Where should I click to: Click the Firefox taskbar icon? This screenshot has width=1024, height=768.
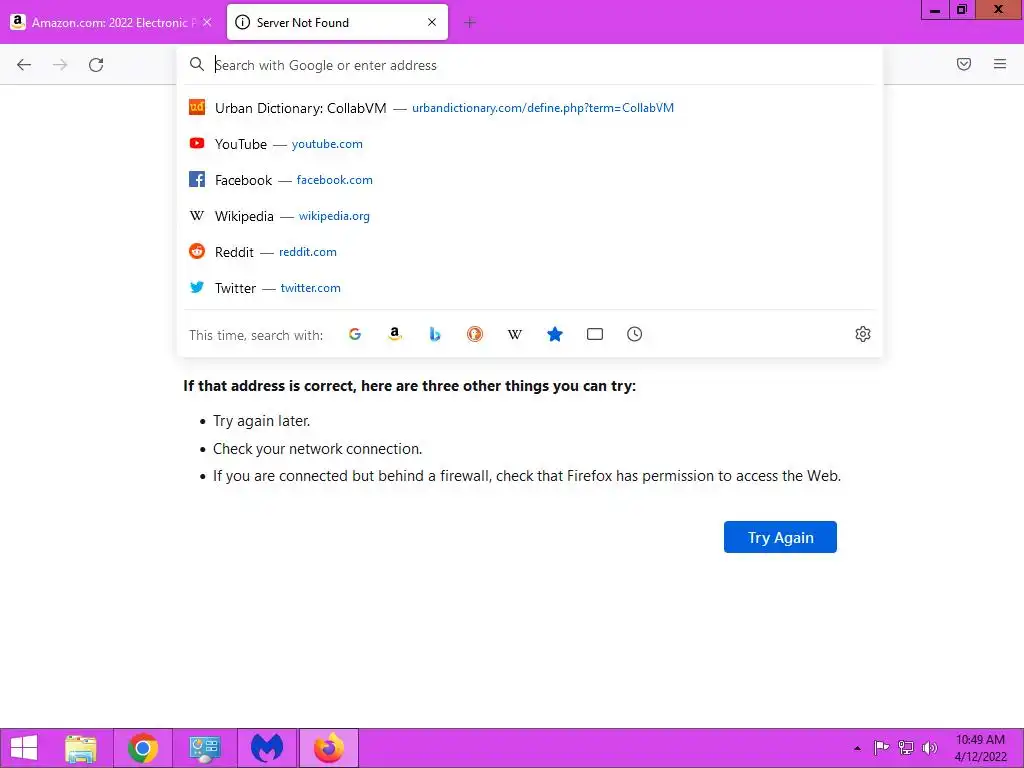pos(329,748)
